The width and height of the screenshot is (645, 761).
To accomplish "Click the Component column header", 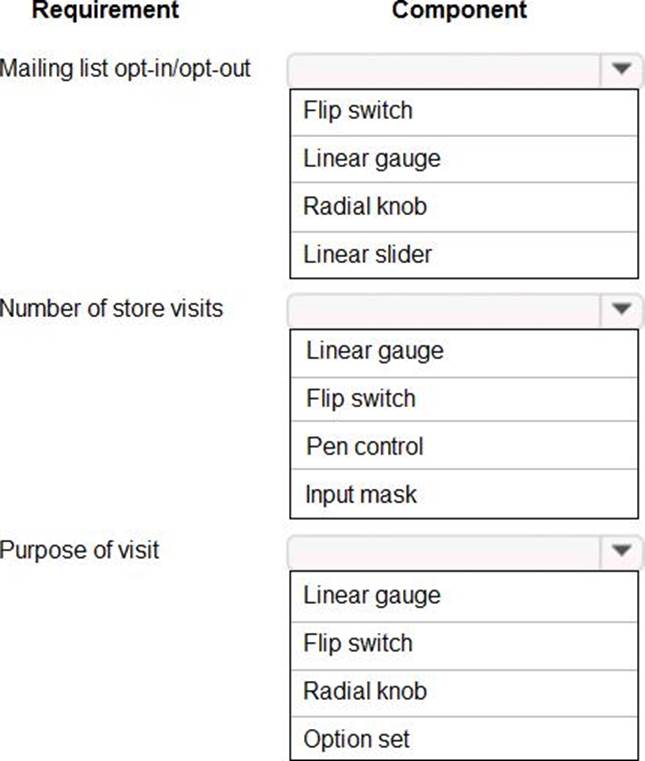I will 459,11.
